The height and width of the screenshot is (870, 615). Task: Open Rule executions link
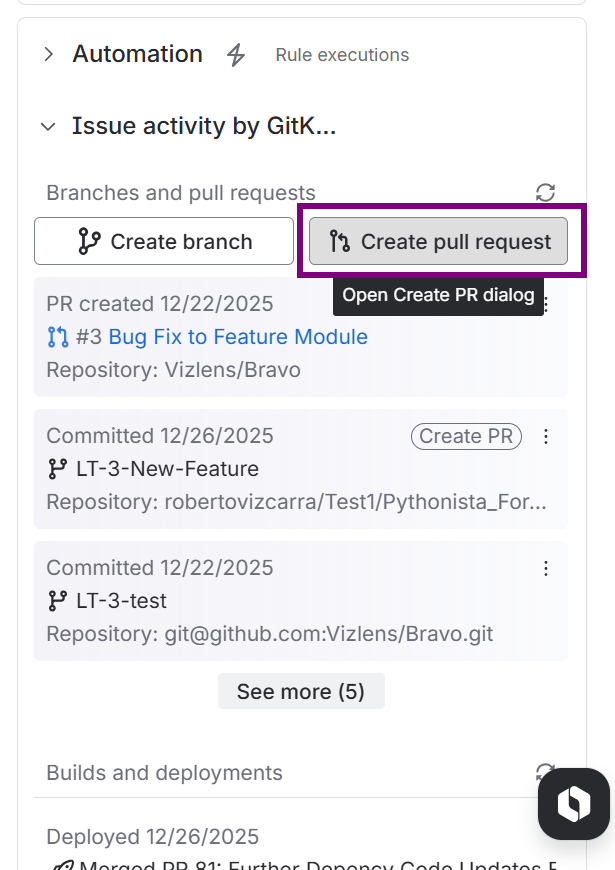[342, 55]
